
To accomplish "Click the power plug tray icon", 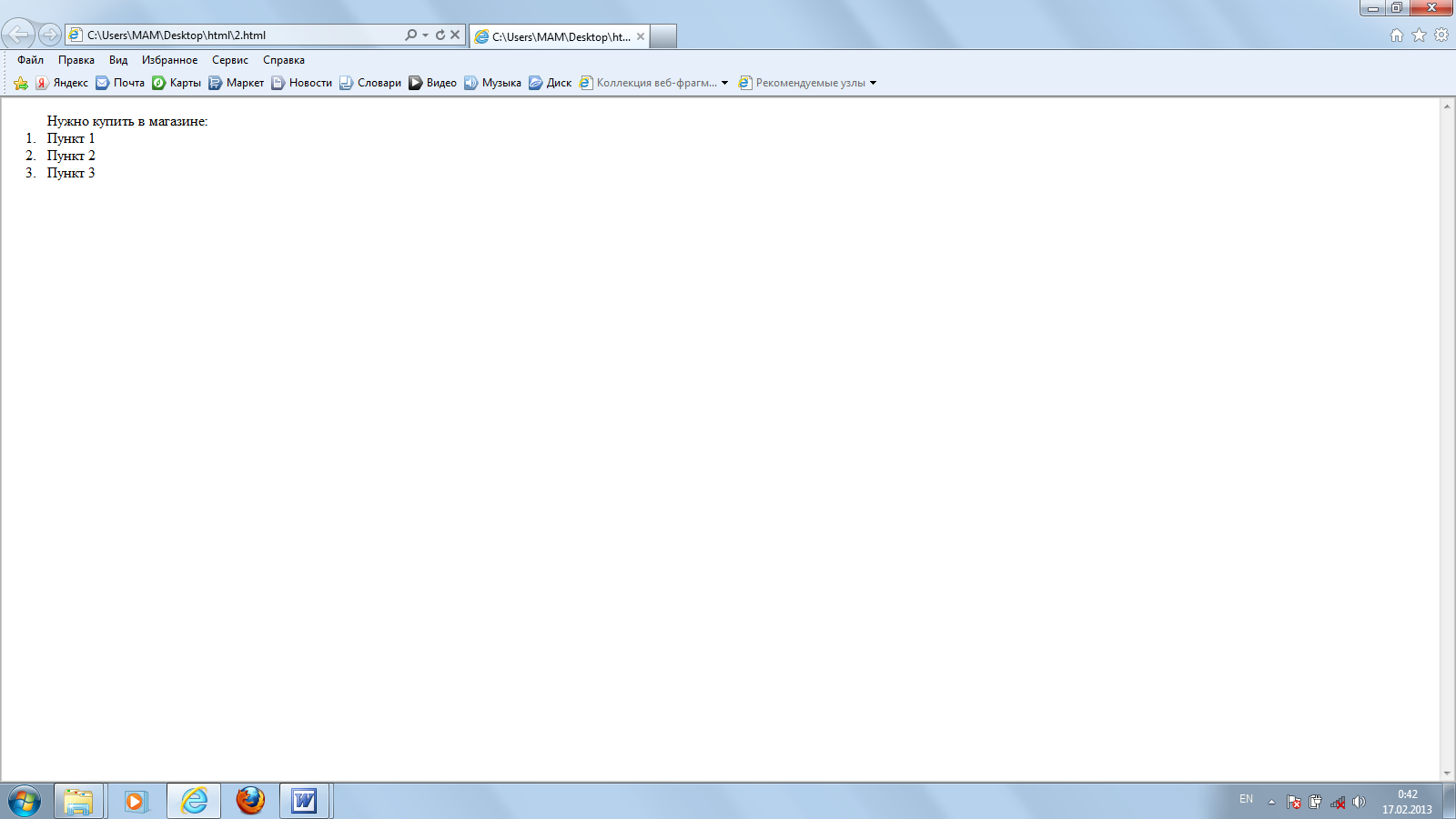I will (x=1315, y=802).
